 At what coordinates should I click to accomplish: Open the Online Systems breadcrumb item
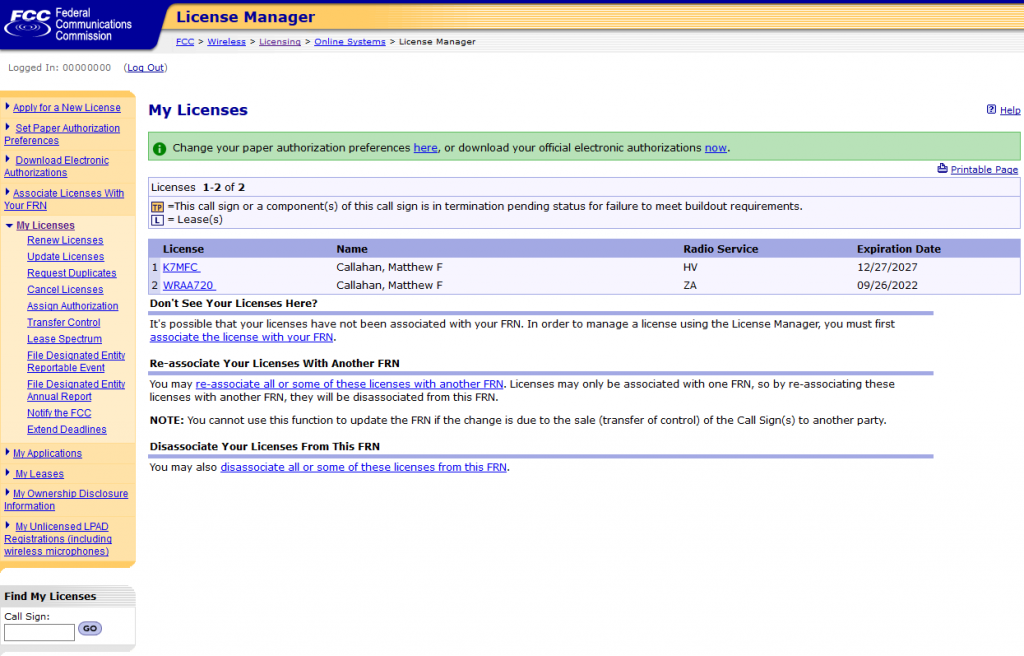[x=349, y=42]
